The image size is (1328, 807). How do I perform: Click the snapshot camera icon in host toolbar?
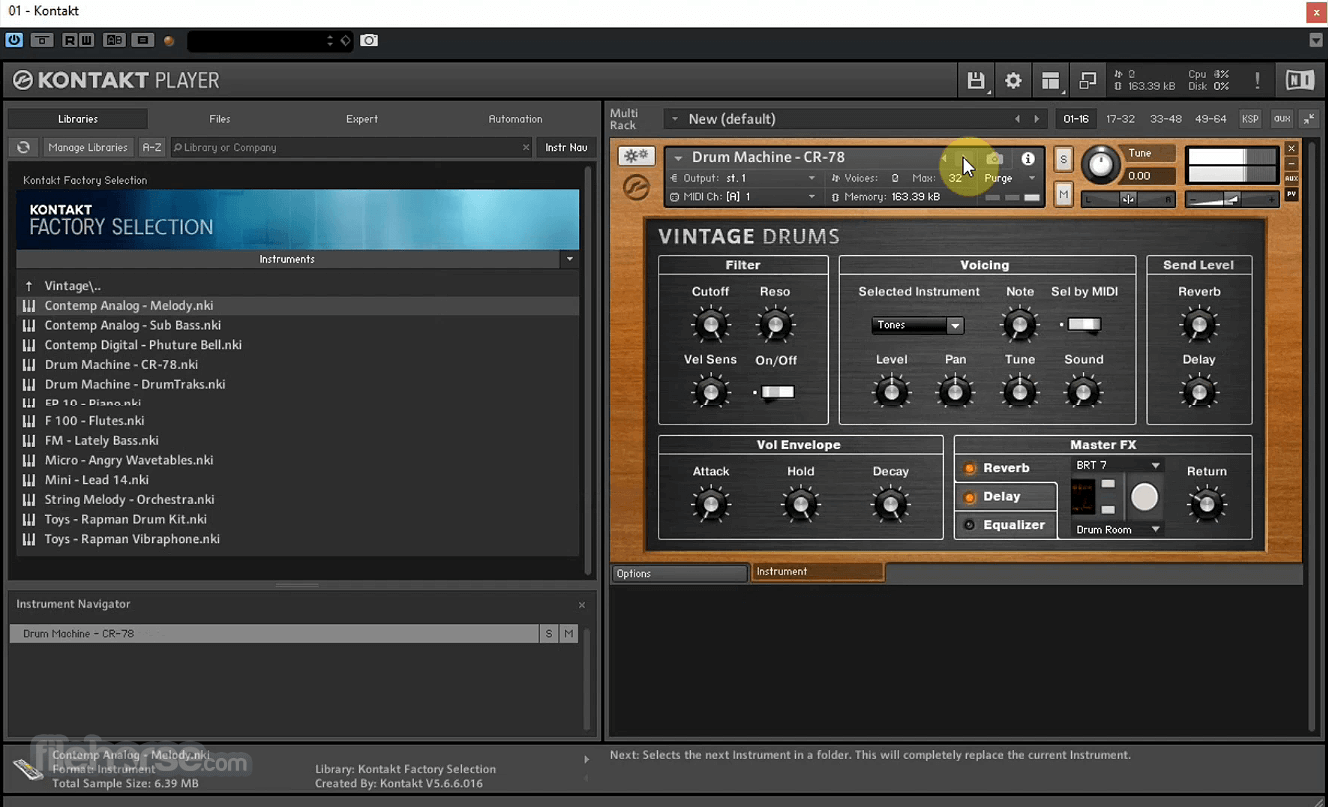coord(369,40)
